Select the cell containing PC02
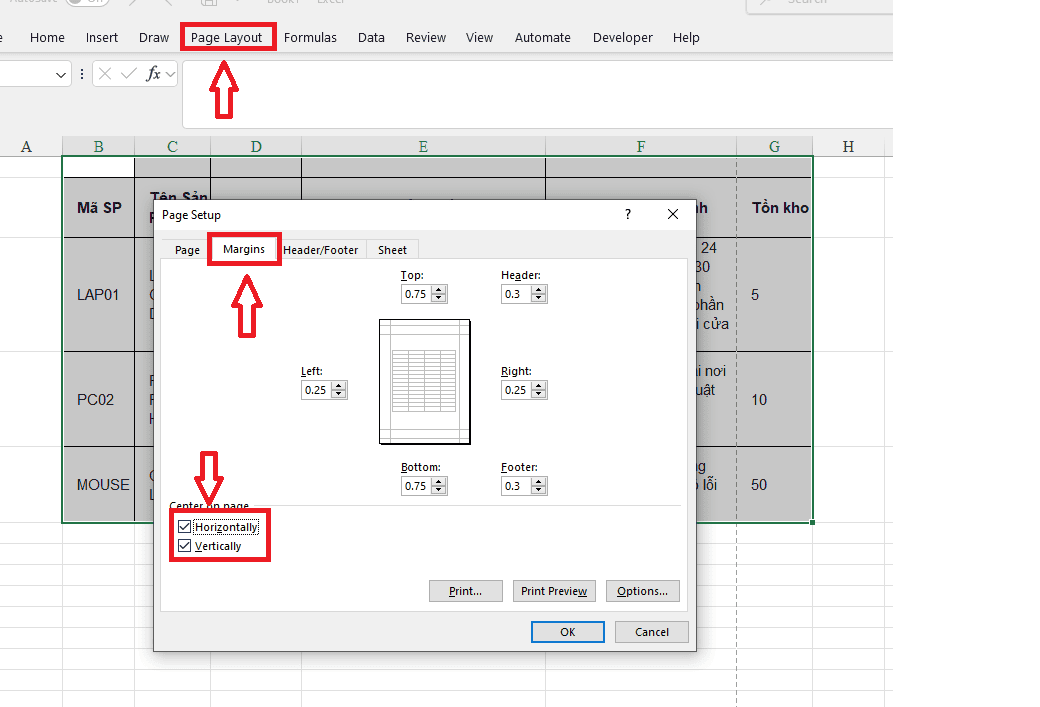The image size is (1040, 707). pyautogui.click(x=99, y=399)
